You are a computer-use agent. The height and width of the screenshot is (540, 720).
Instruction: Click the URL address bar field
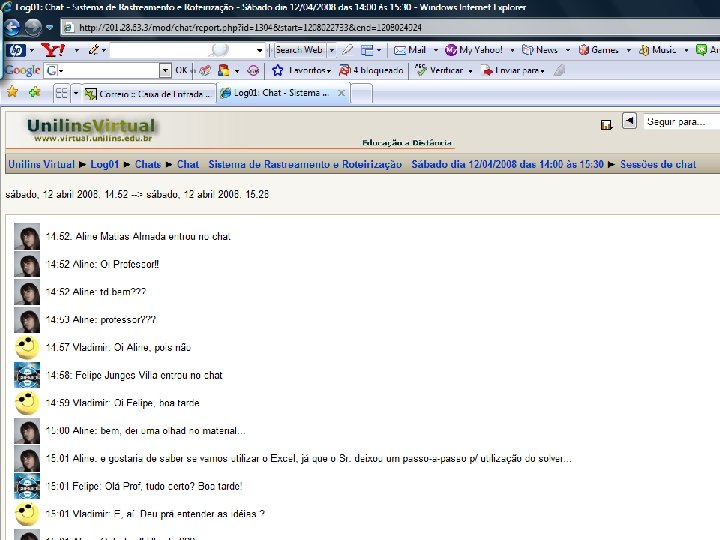click(x=390, y=28)
